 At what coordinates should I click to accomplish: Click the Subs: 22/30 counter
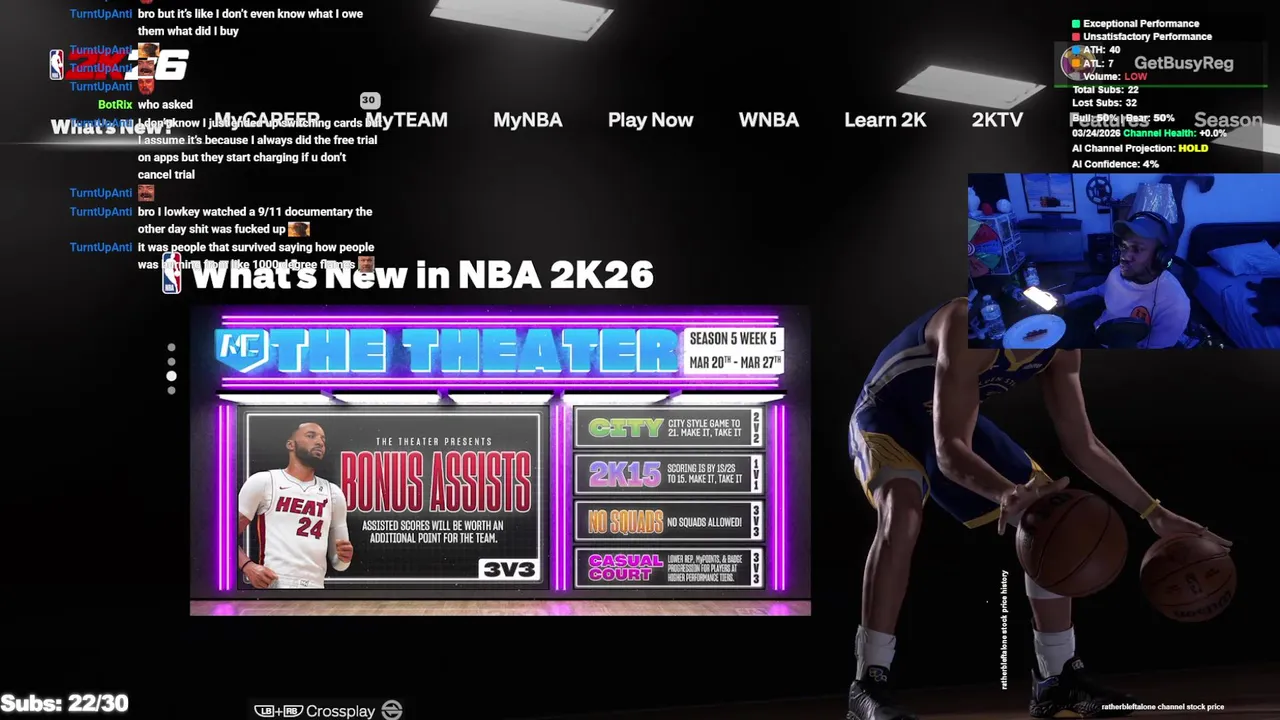pos(64,703)
